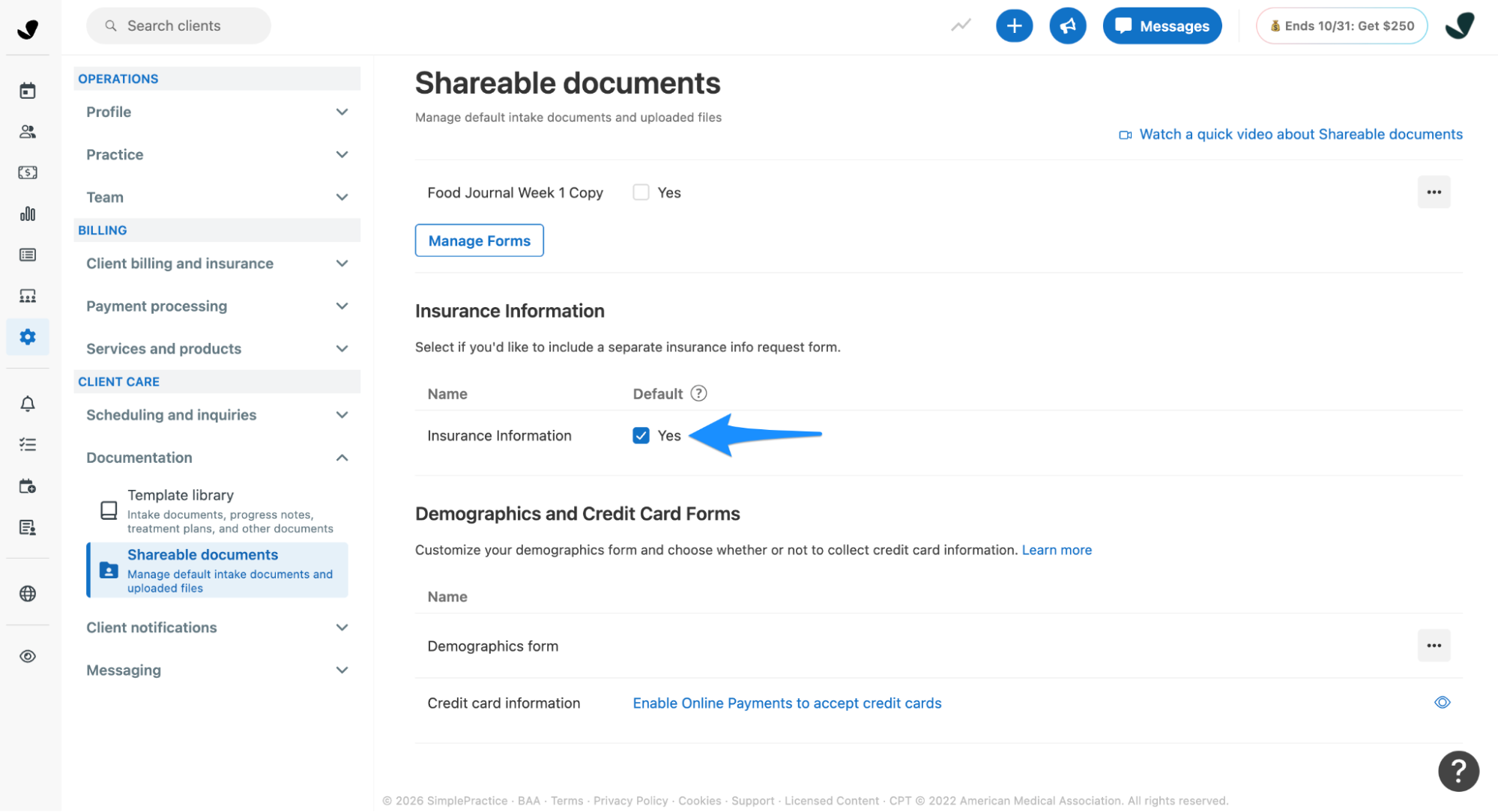This screenshot has height=812, width=1498.
Task: Open the calendar-plus requests icon in rail
Action: coord(28,486)
